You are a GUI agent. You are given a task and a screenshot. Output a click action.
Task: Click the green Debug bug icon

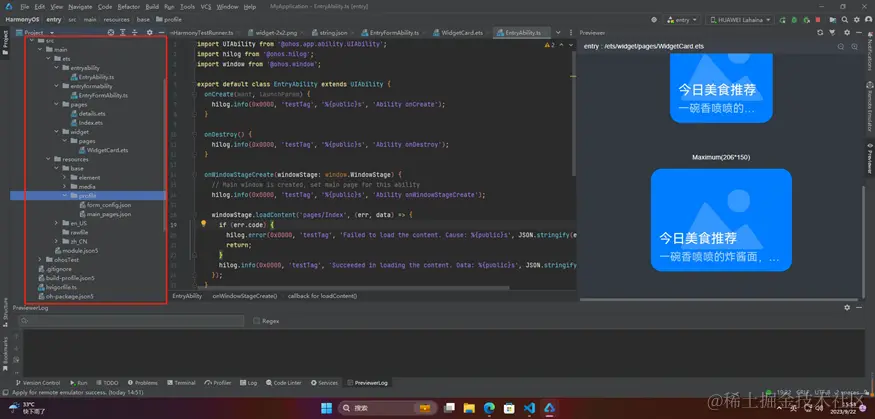point(794,20)
